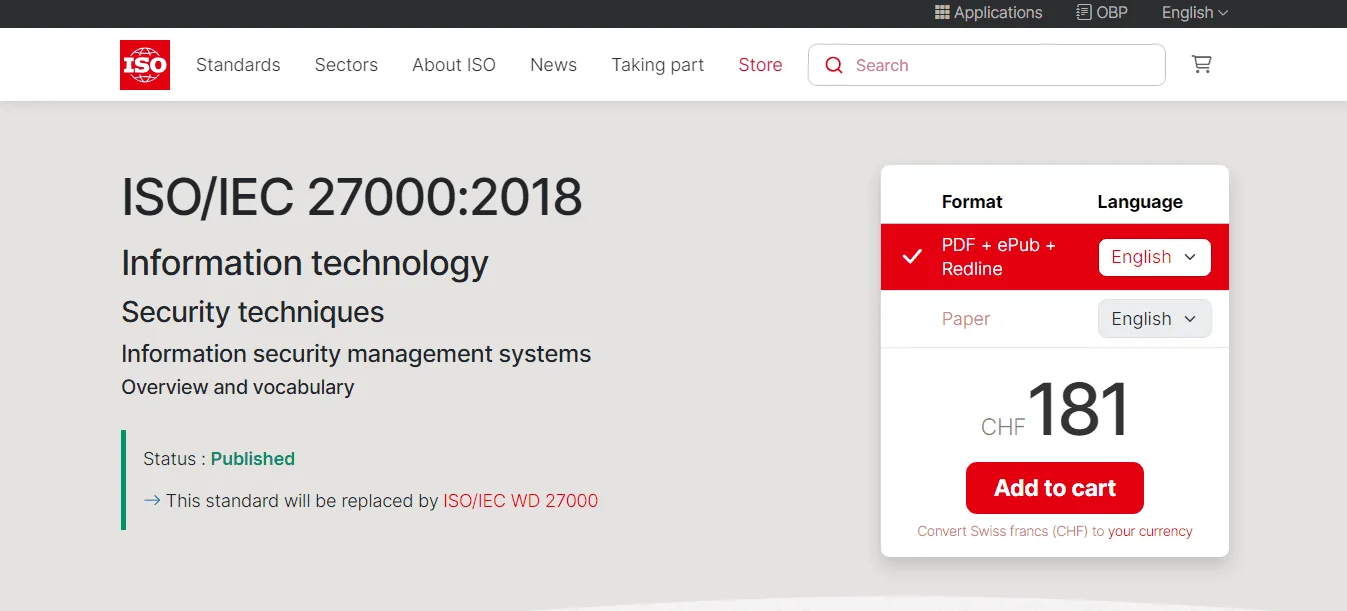1347x611 pixels.
Task: Go to the Store page
Action: 760,65
